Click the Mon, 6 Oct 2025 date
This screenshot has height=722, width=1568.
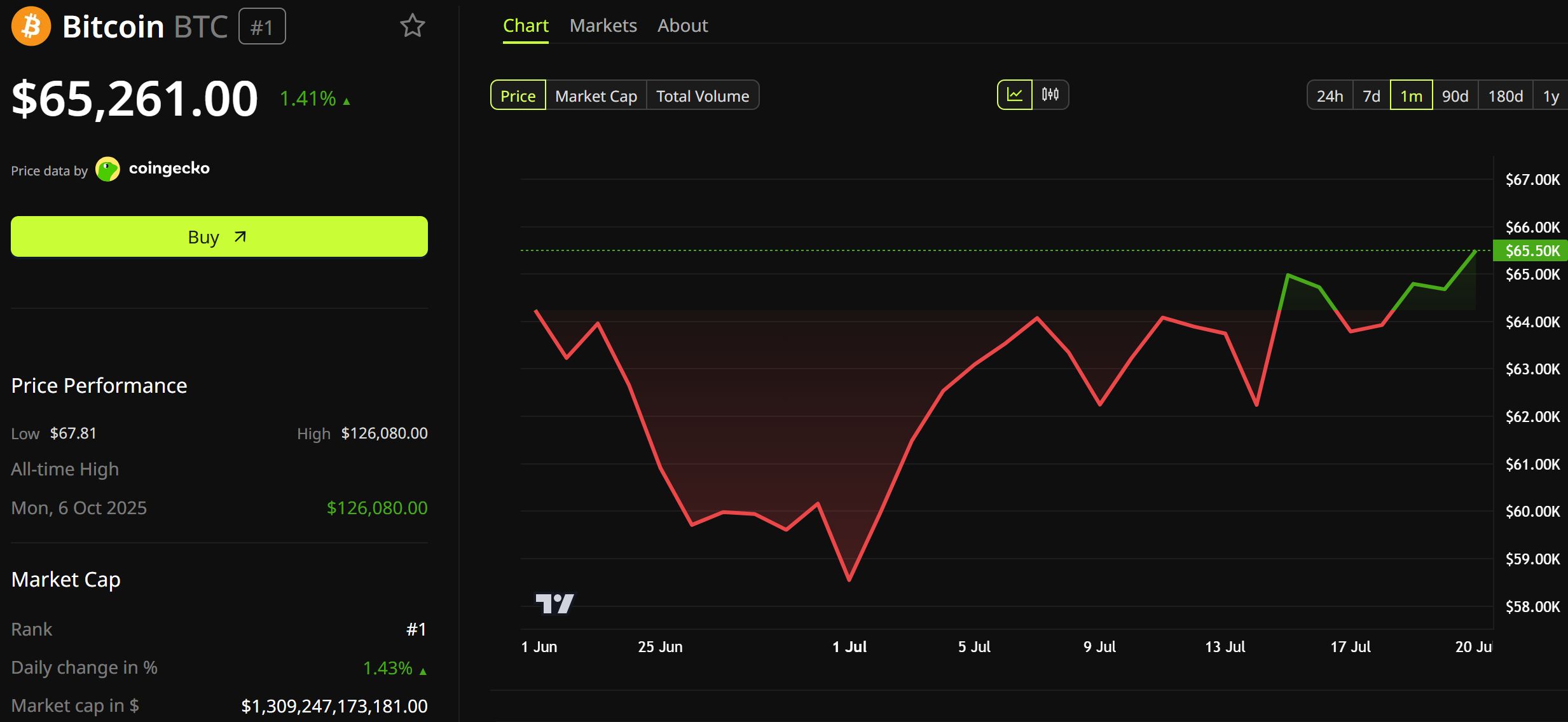(x=79, y=508)
